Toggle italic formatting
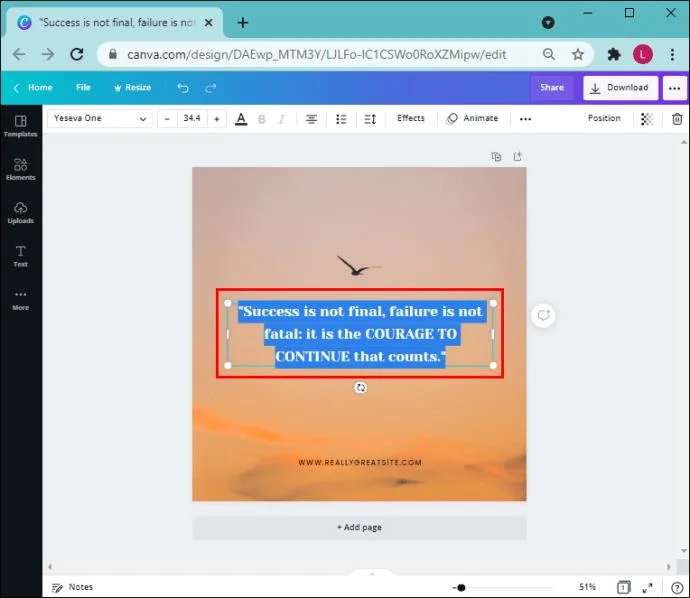Screen dimensions: 690x598 click(x=282, y=119)
